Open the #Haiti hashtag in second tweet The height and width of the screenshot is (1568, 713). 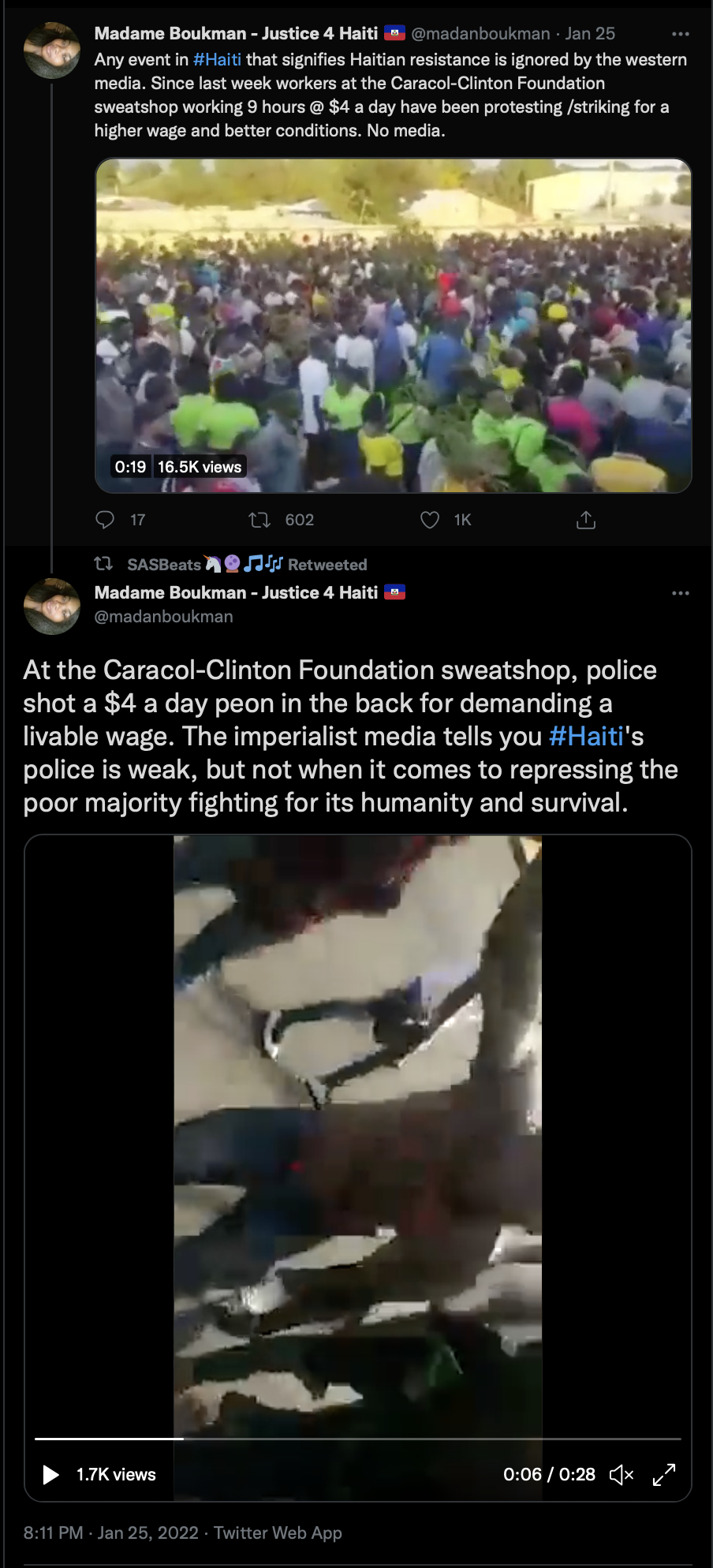click(586, 736)
